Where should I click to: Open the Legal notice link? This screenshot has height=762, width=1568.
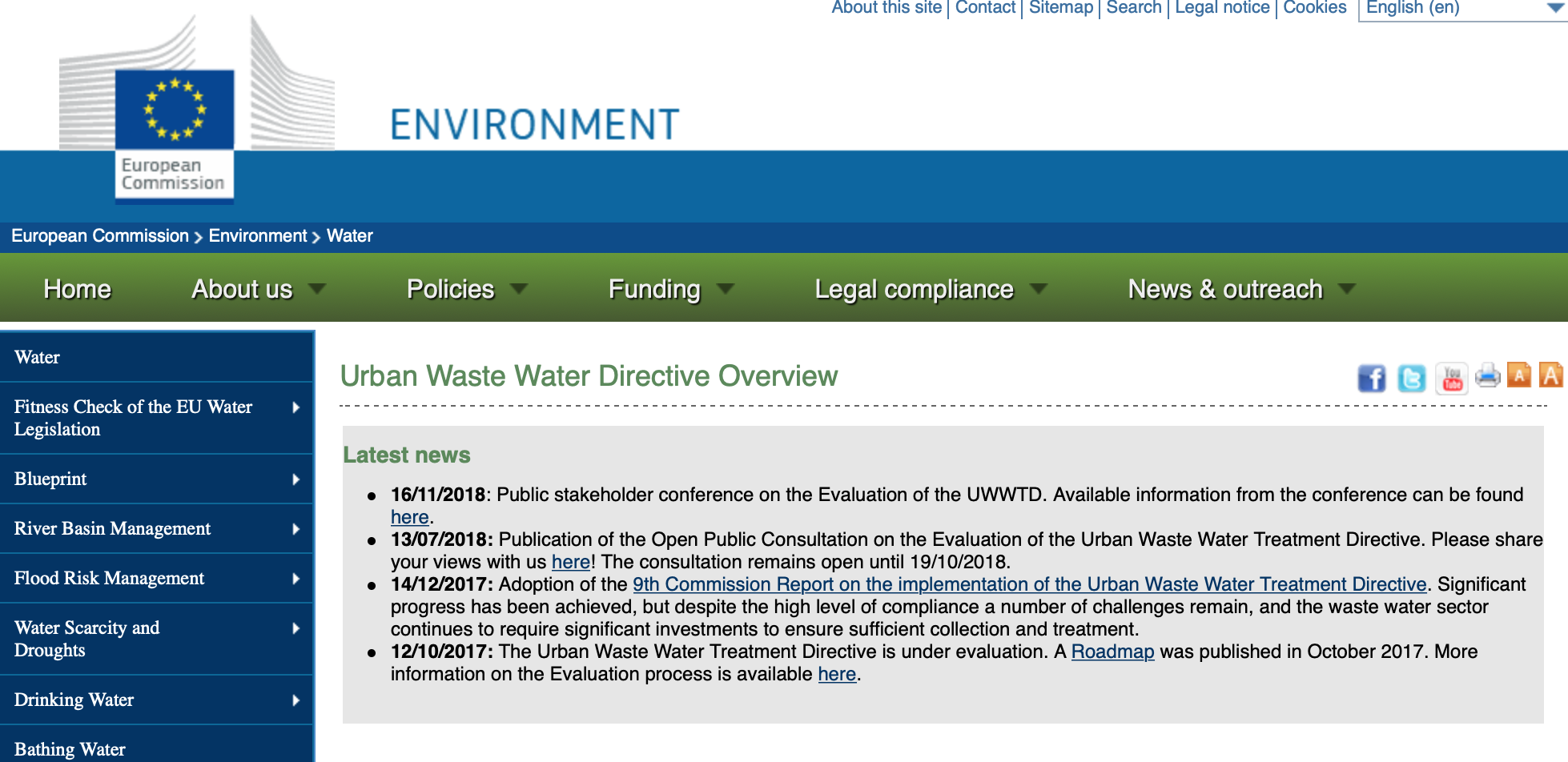[x=1222, y=8]
